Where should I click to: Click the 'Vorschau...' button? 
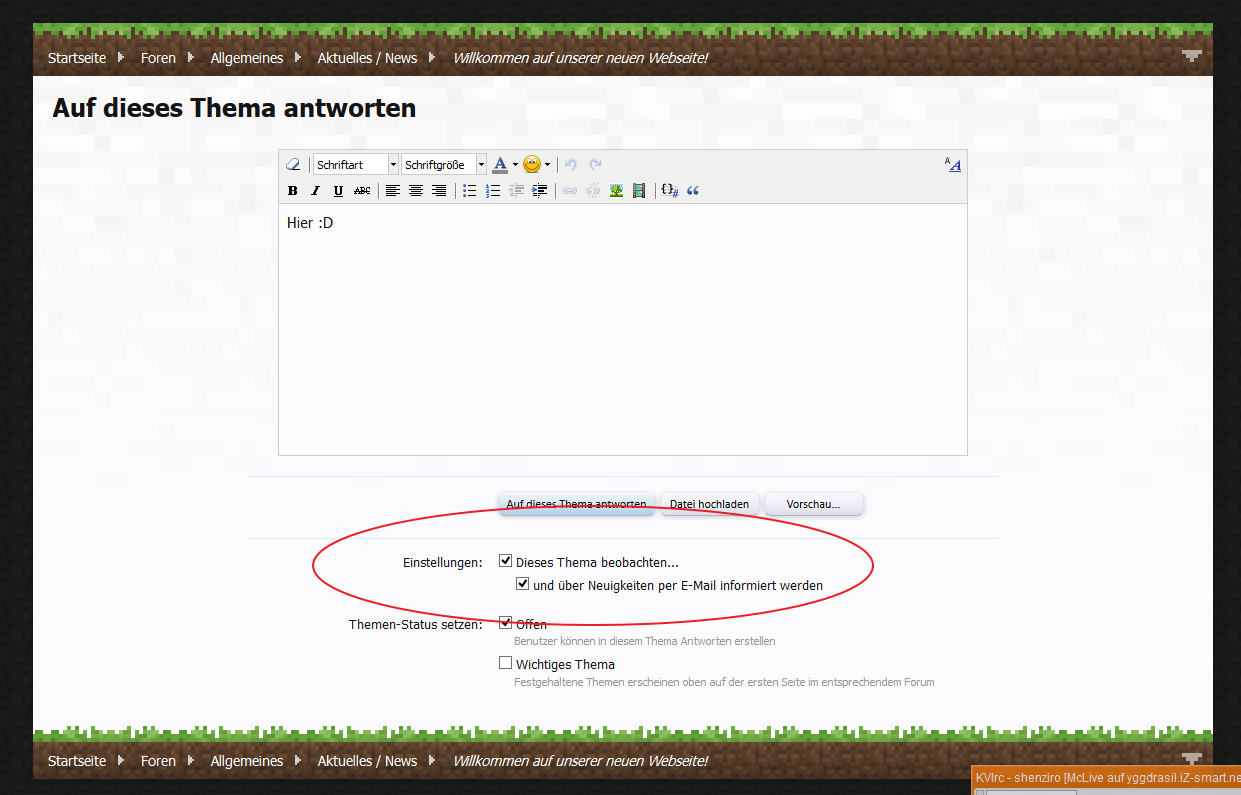pyautogui.click(x=813, y=504)
